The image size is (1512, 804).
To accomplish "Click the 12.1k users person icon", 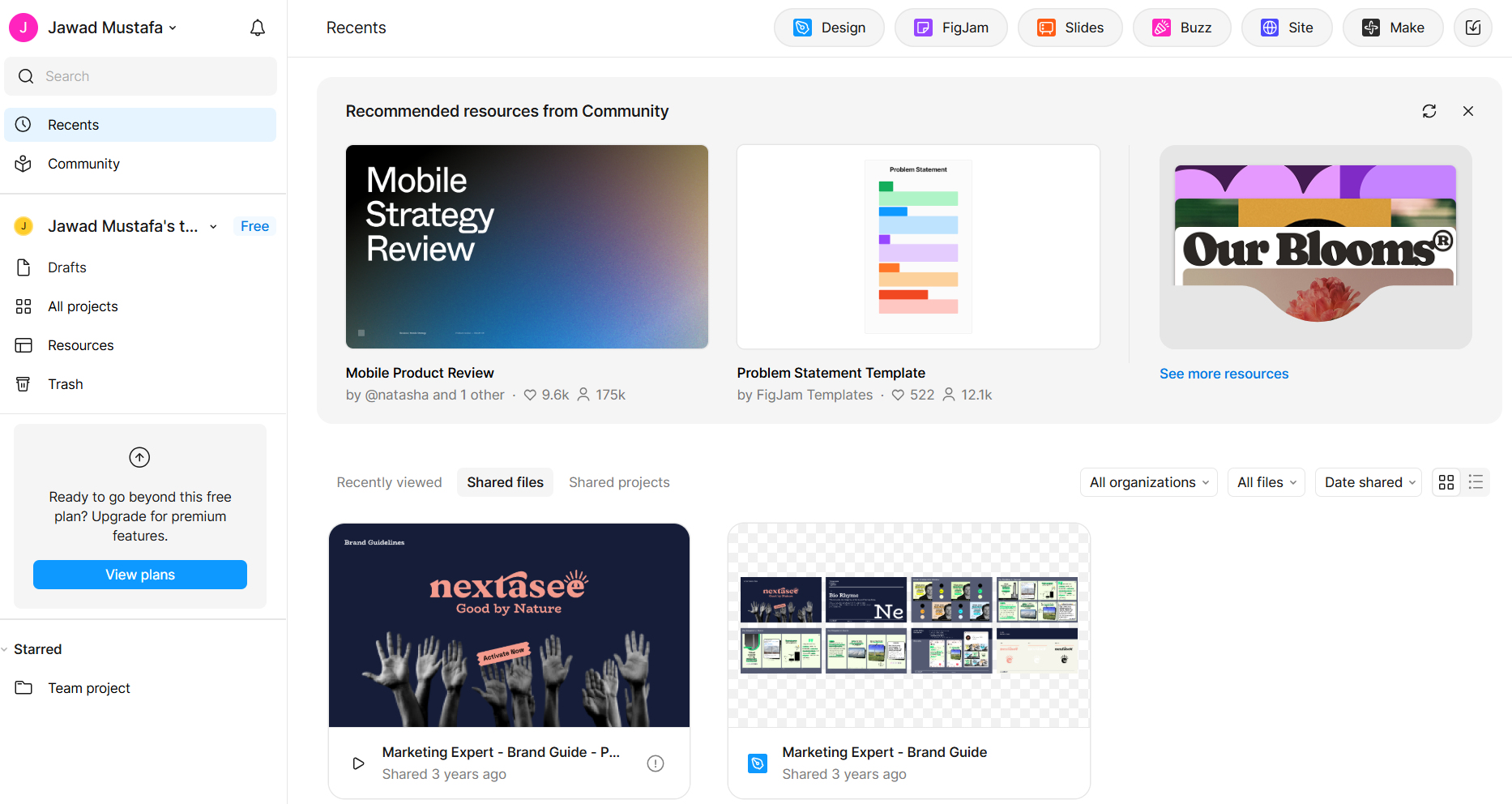I will [949, 395].
